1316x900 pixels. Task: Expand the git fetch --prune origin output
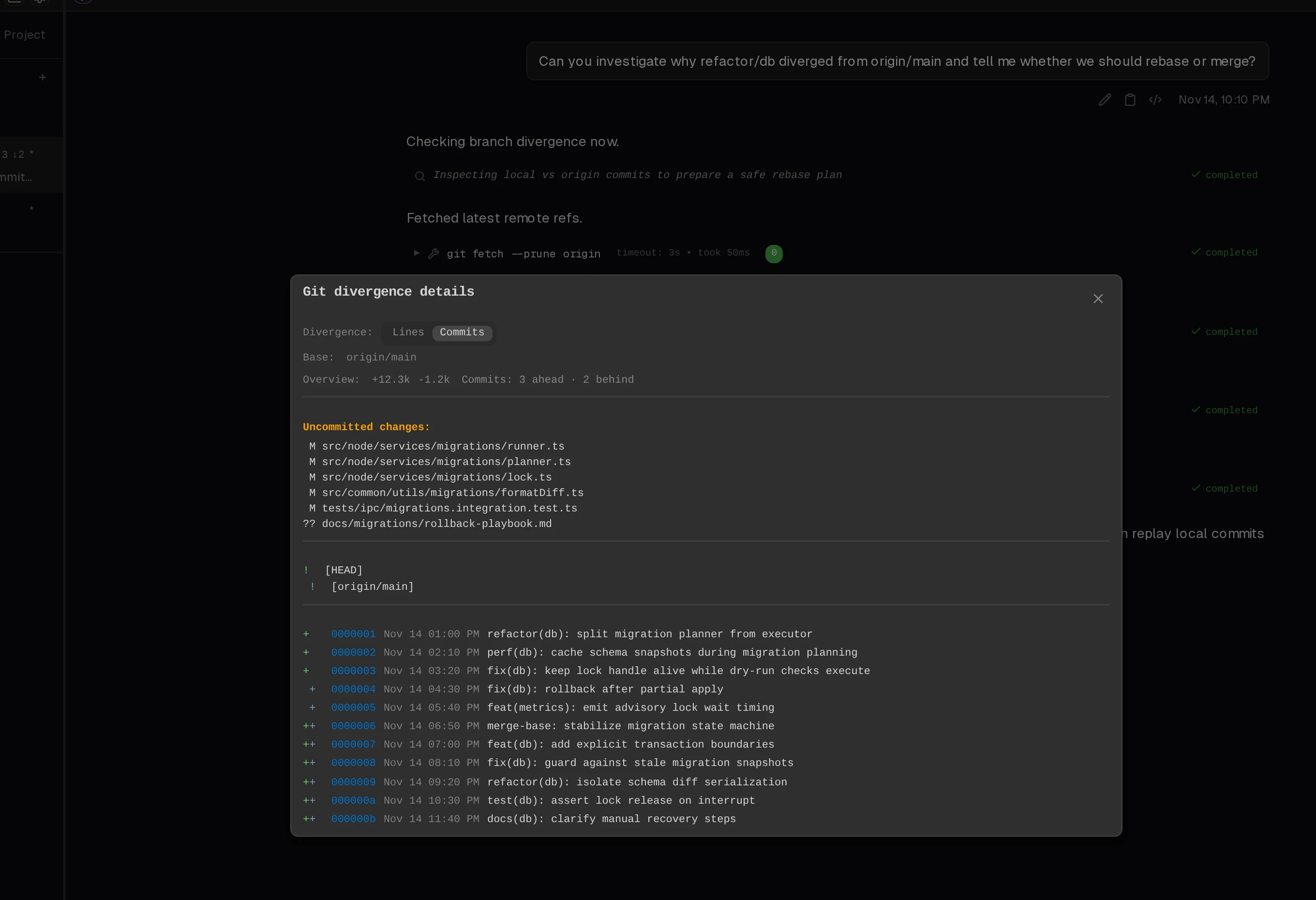pos(416,253)
